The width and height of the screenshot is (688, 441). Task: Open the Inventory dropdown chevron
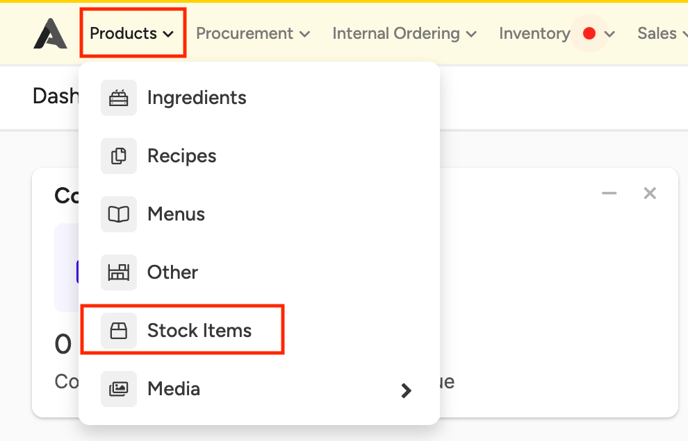pyautogui.click(x=609, y=34)
